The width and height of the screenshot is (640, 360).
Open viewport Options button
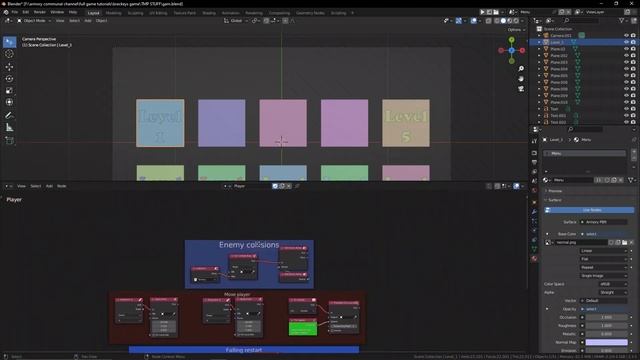516,30
